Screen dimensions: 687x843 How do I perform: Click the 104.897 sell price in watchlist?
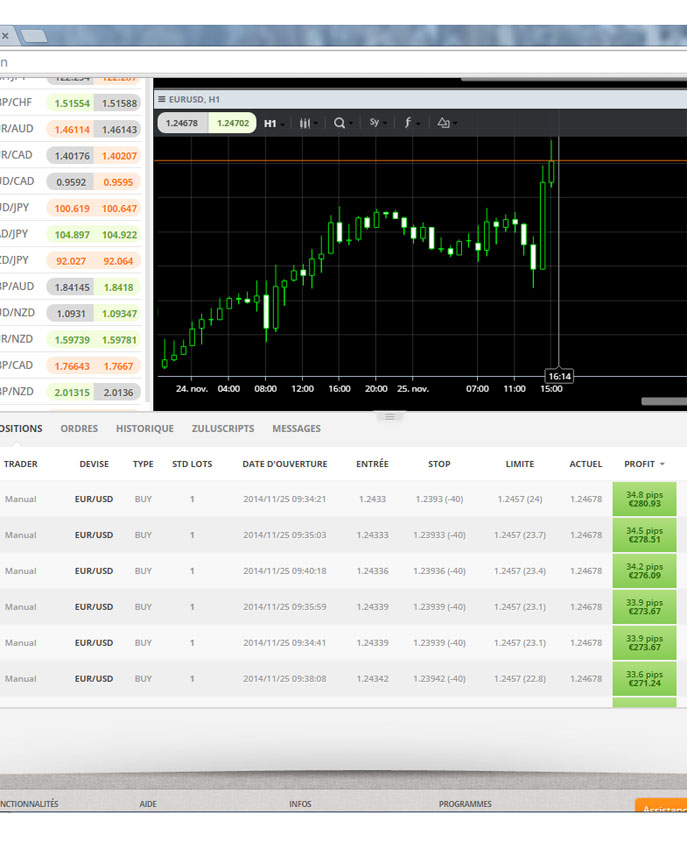tap(70, 234)
